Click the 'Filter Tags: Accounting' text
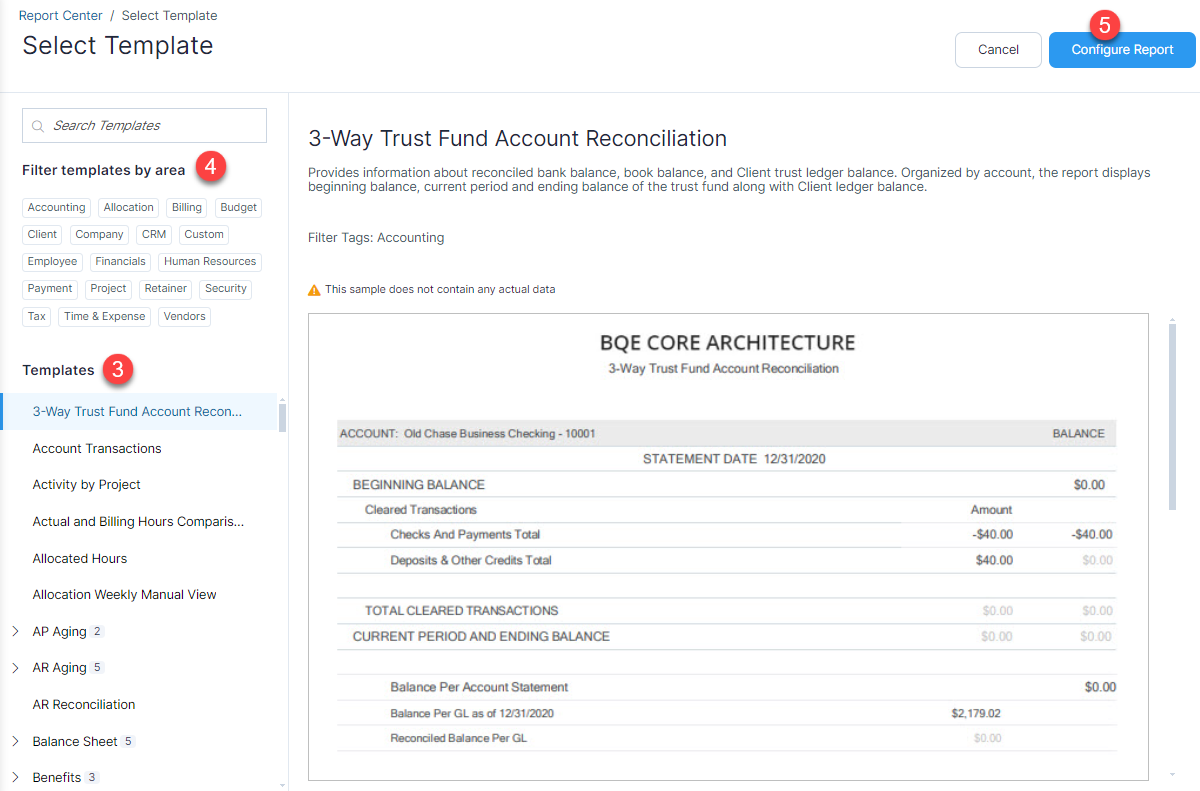 376,238
